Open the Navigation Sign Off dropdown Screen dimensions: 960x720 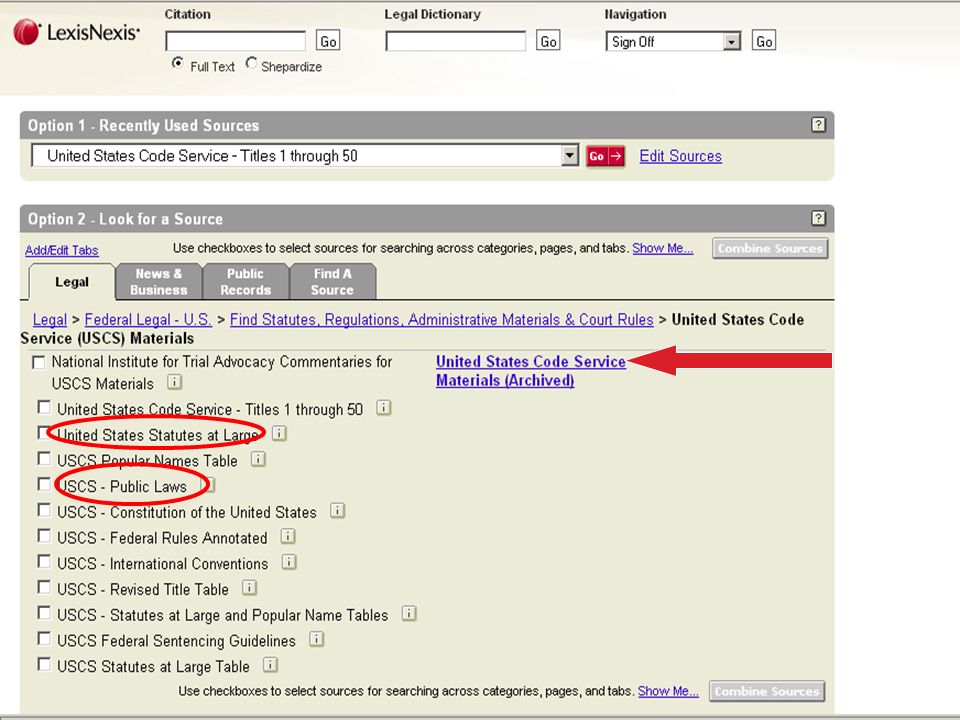click(673, 41)
